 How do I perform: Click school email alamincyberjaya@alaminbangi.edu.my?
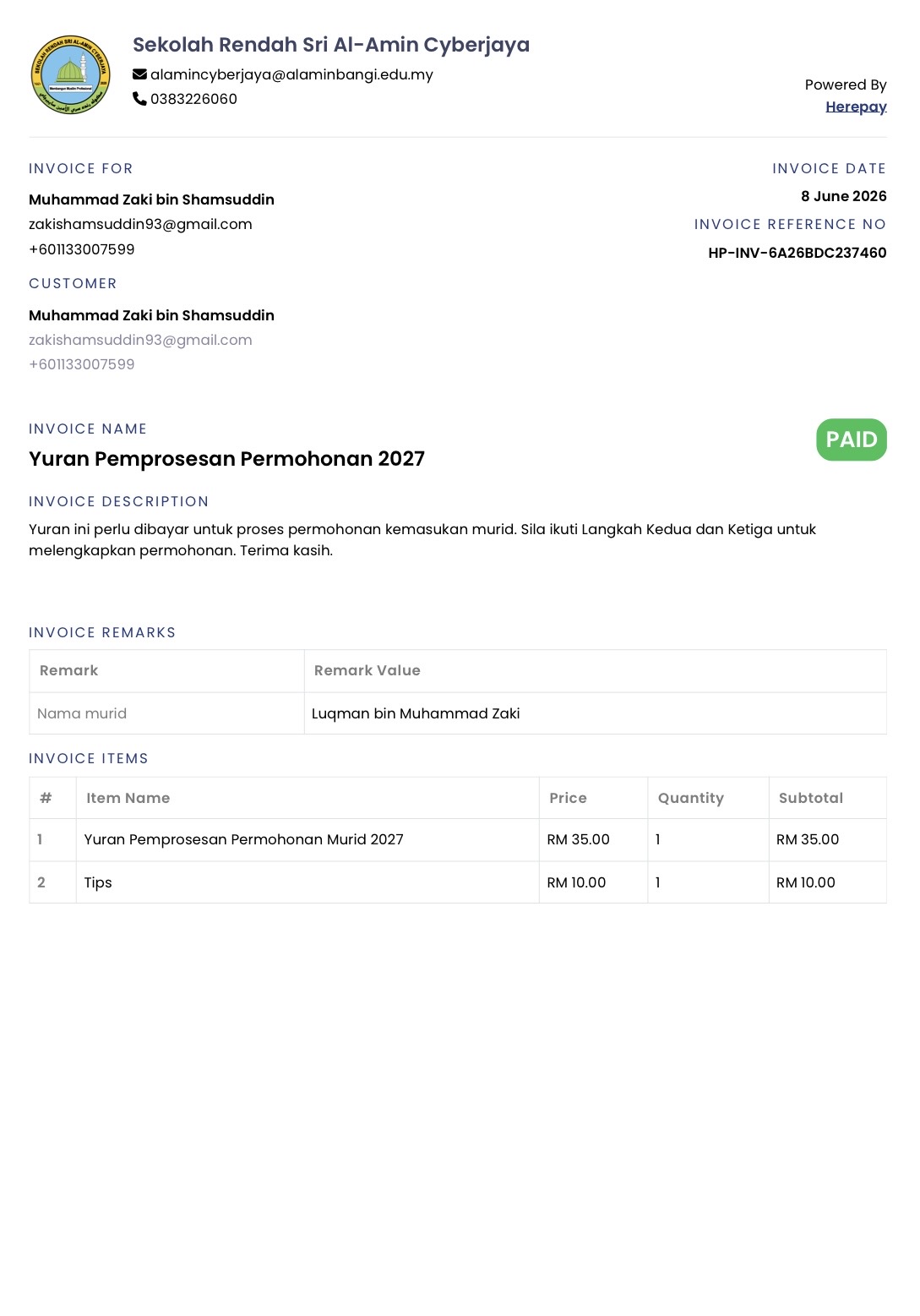click(291, 74)
